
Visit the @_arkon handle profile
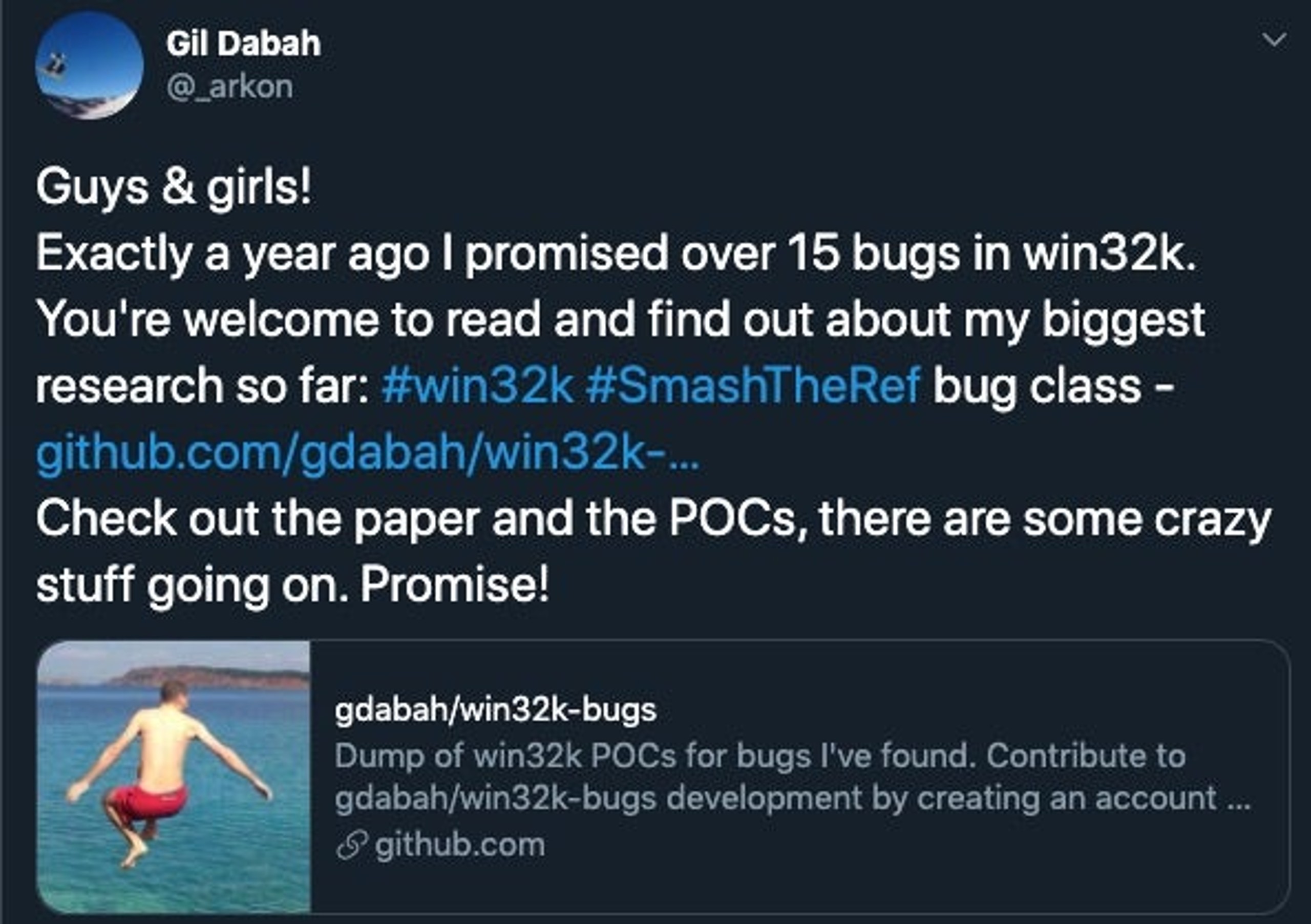pyautogui.click(x=229, y=87)
